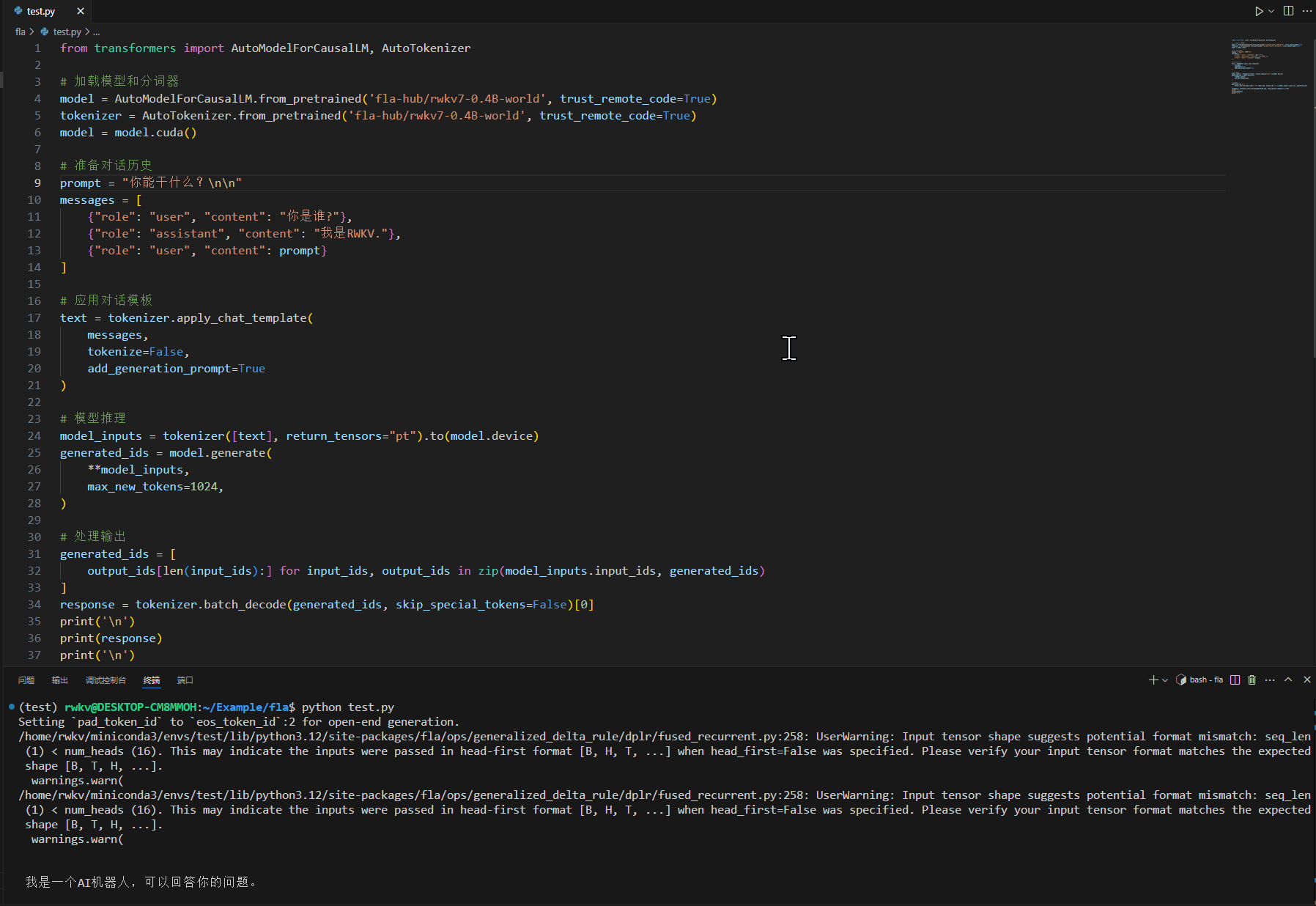
Task: Run the Python file with the play icon
Action: pos(1259,11)
